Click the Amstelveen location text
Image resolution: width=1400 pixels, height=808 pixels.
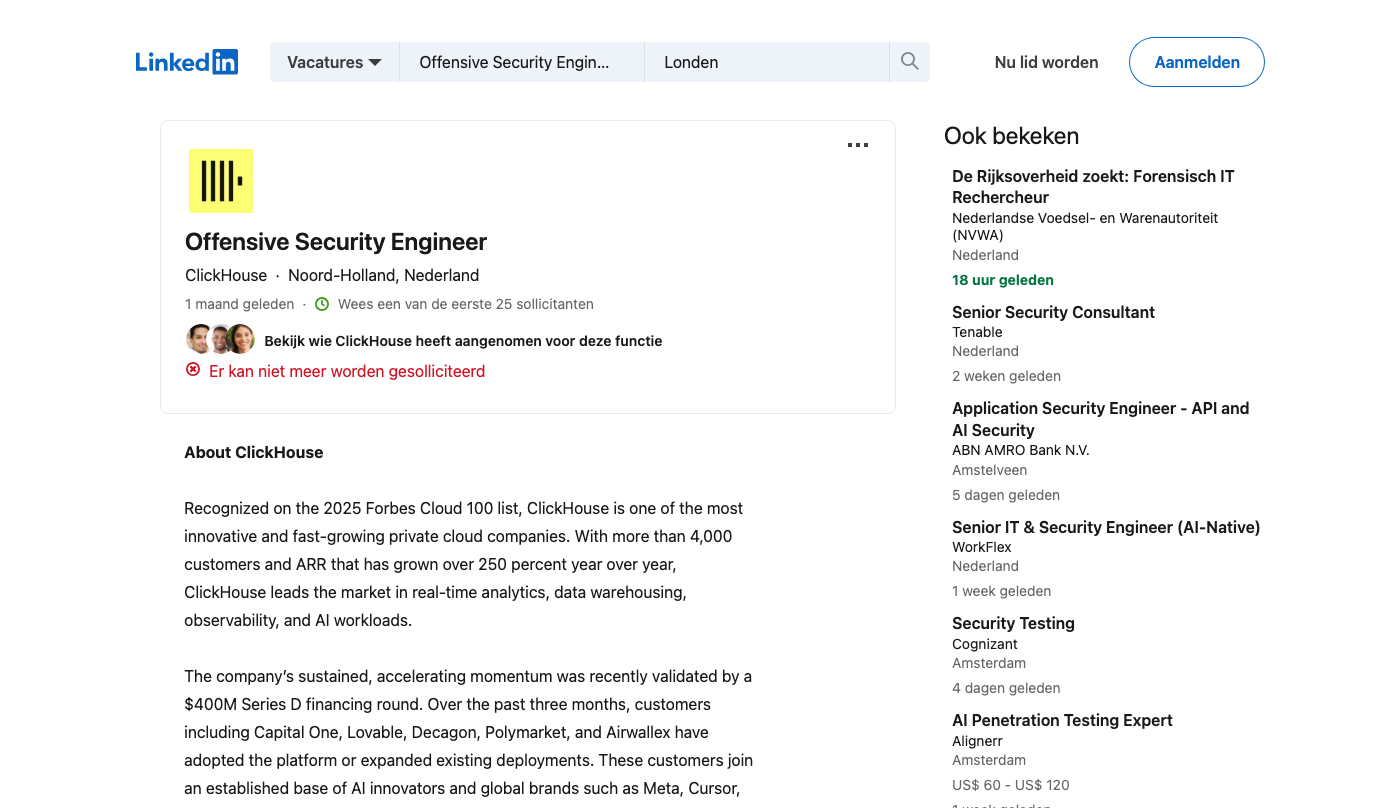[x=990, y=470]
